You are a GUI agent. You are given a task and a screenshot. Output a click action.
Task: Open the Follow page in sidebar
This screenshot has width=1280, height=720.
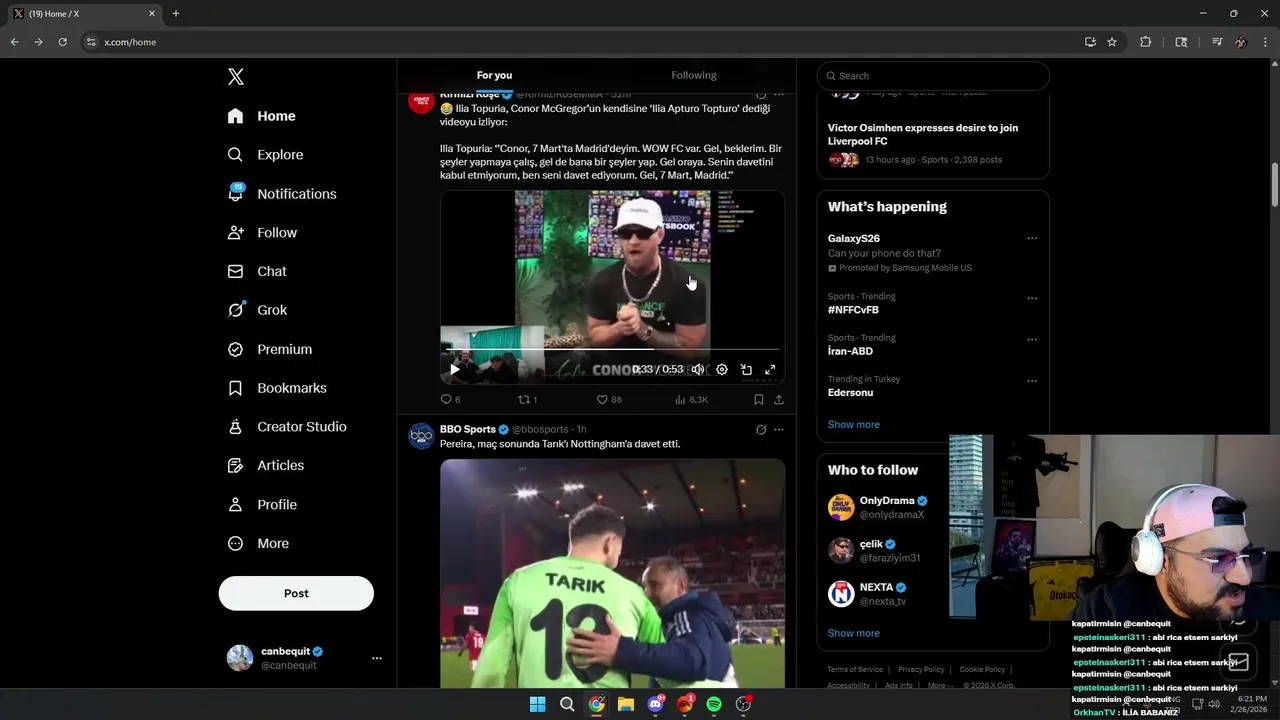262,233
